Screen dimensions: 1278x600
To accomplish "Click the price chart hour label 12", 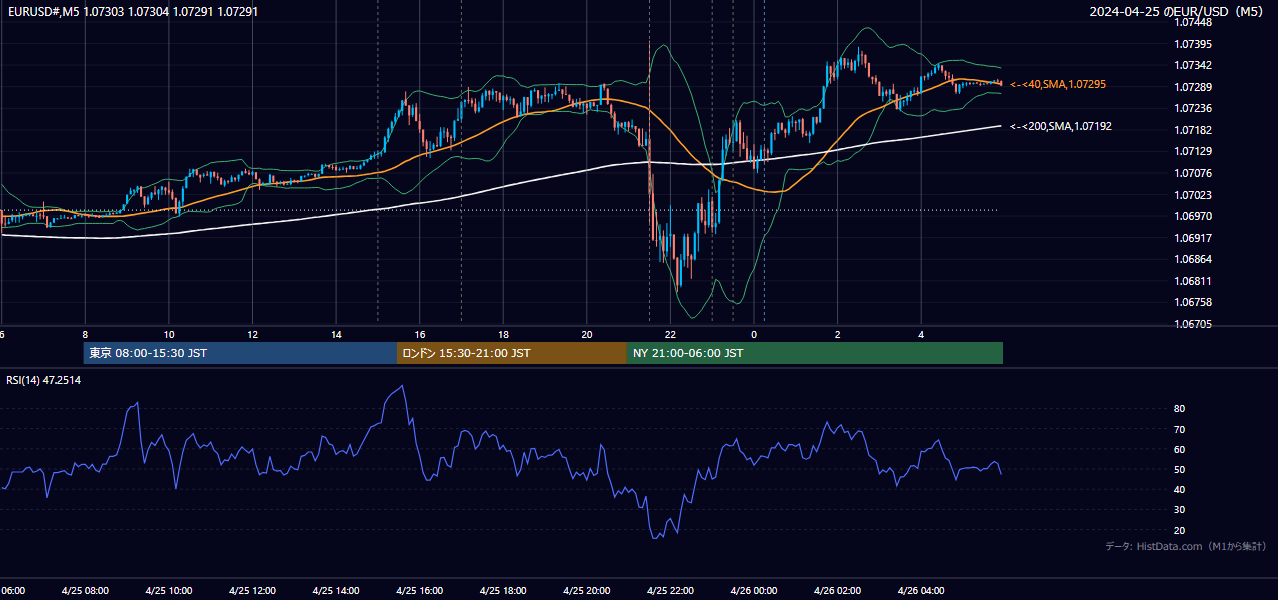I will (253, 334).
